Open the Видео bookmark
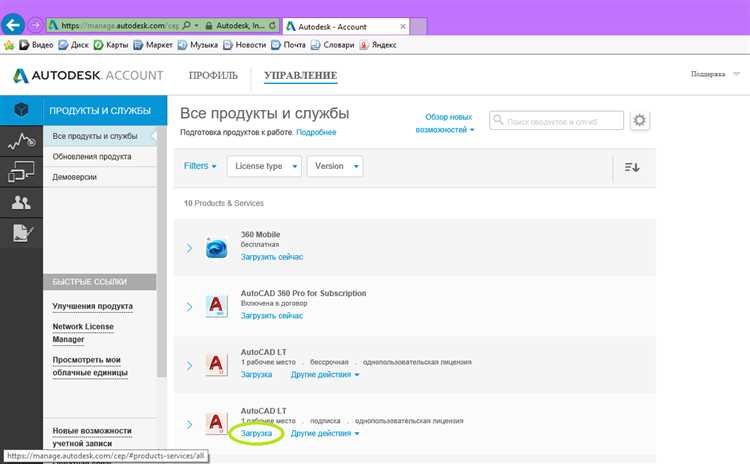The height and width of the screenshot is (464, 750). coord(36,45)
